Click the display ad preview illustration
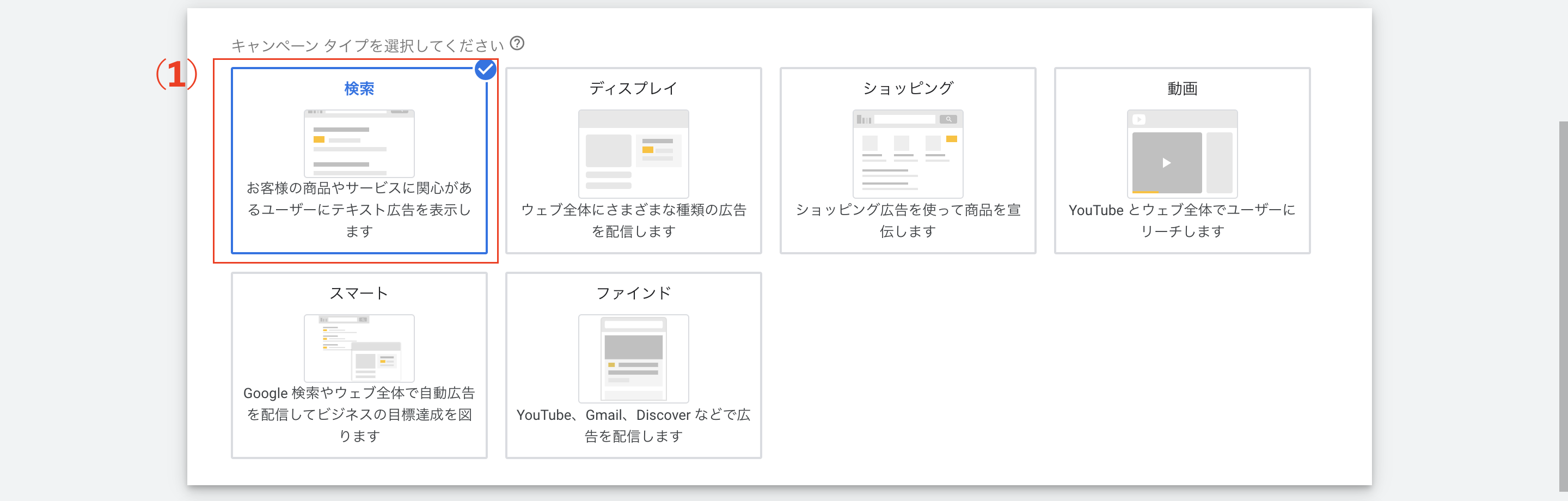Screen dimensions: 1568x501 (x=633, y=154)
